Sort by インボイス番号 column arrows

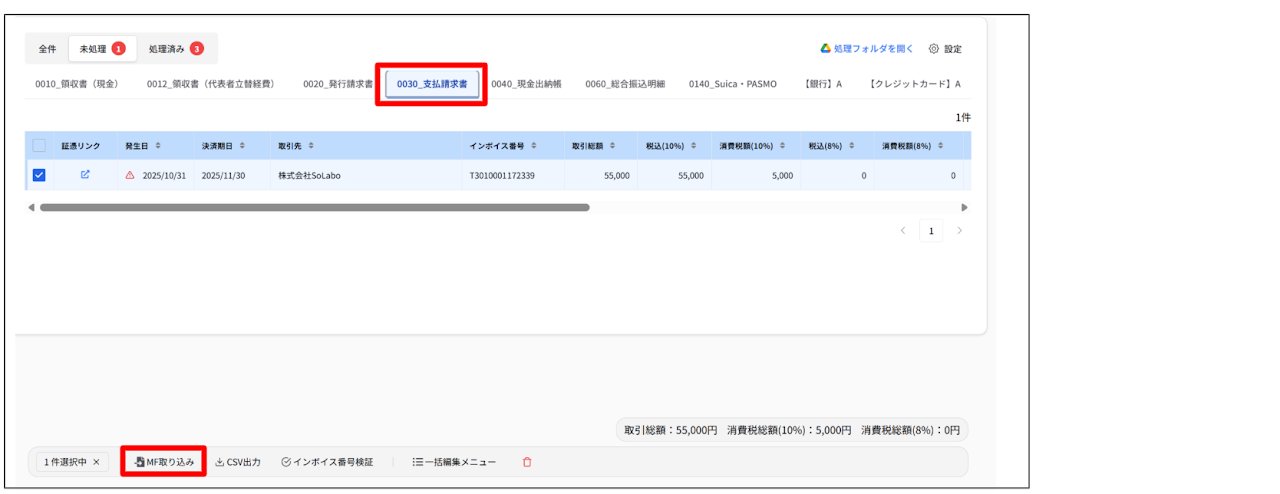point(534,146)
